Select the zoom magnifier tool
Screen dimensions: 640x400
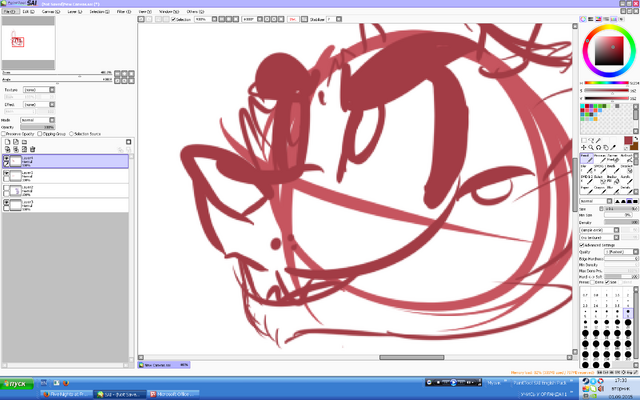tap(591, 147)
